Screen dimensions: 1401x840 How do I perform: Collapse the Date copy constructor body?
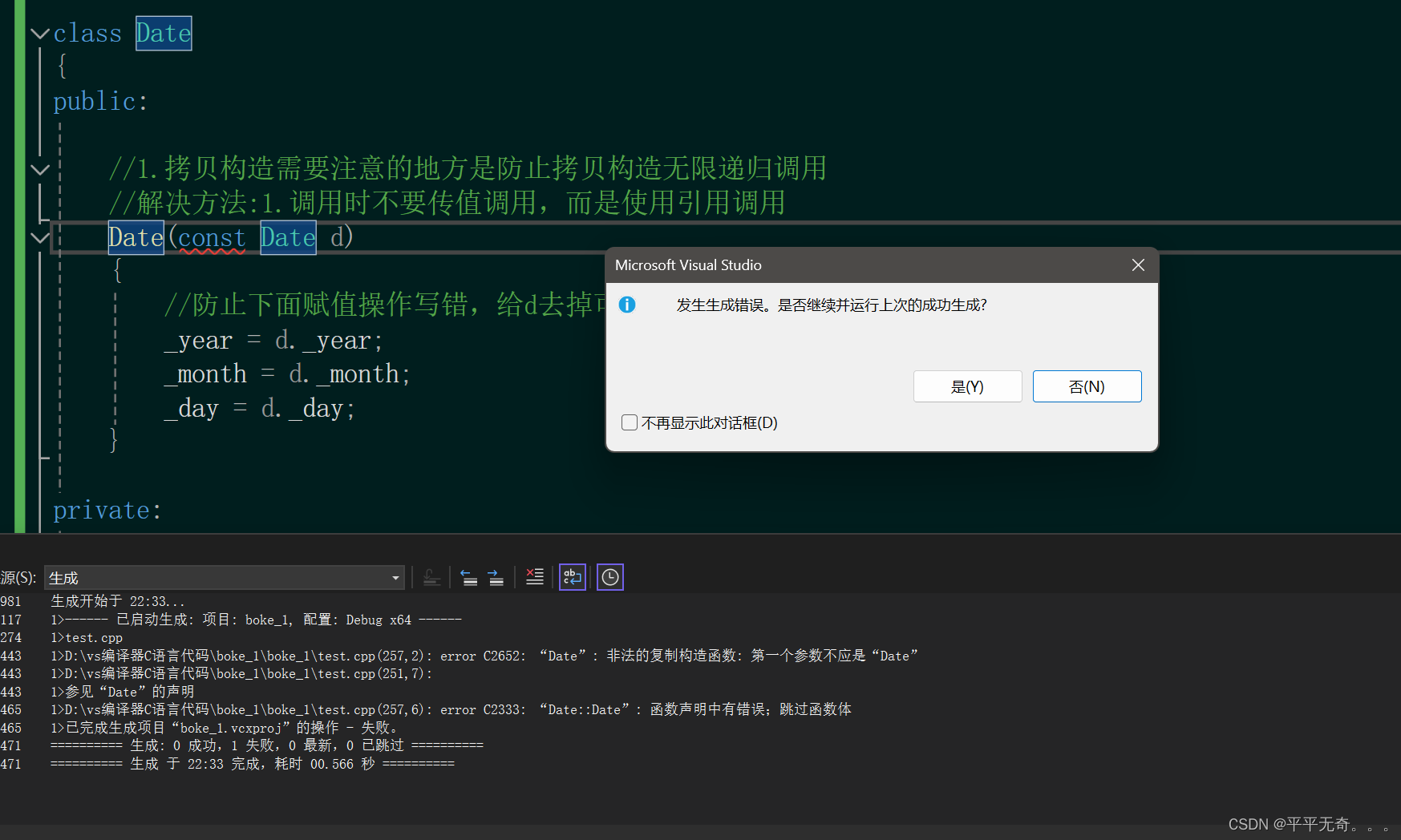[x=39, y=237]
